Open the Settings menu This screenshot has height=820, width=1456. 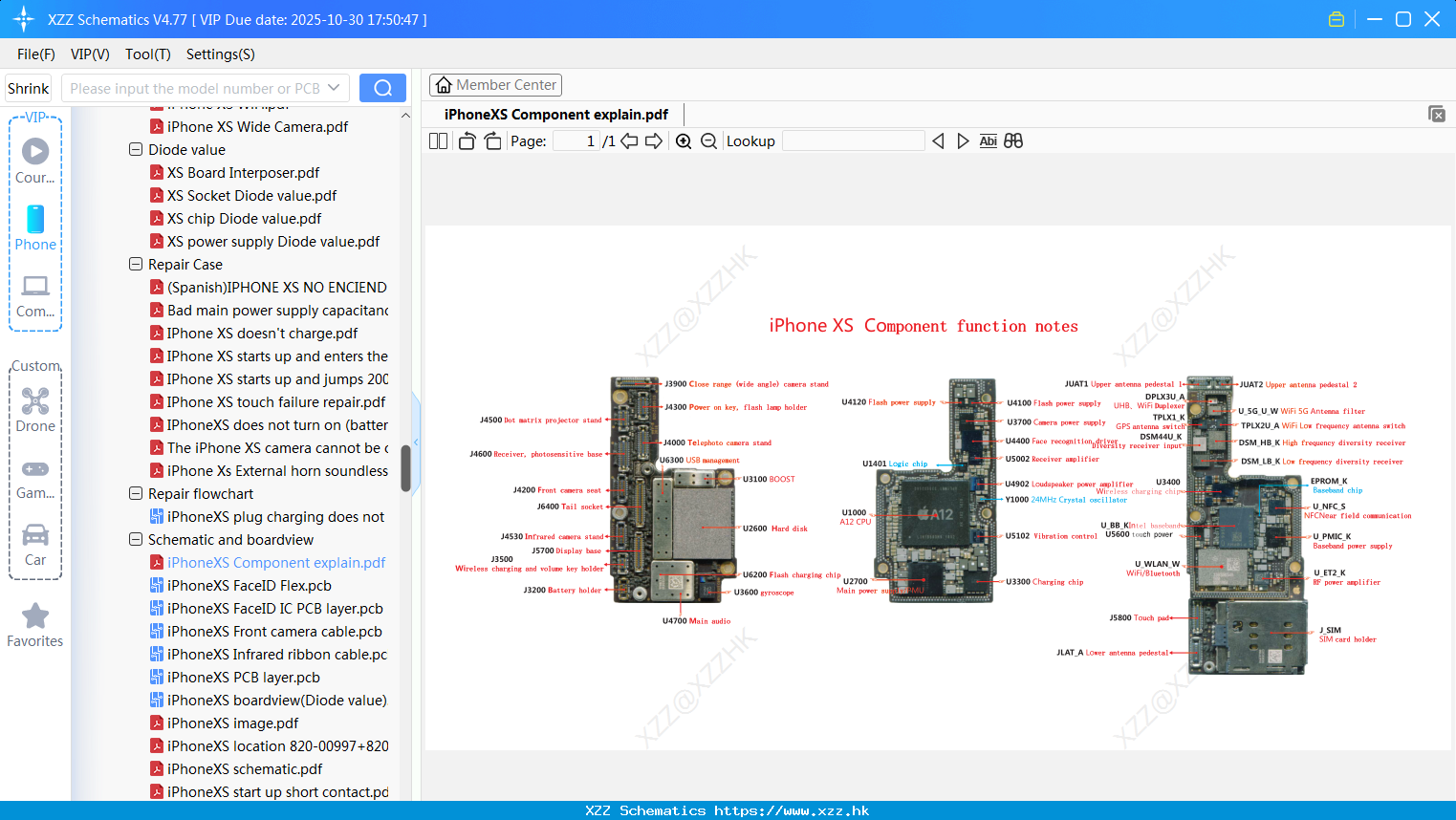click(221, 54)
